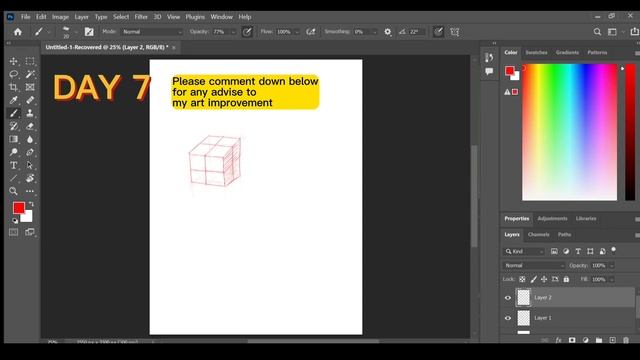Screen dimensions: 640x360
Task: Select the Move tool
Action: (13, 61)
